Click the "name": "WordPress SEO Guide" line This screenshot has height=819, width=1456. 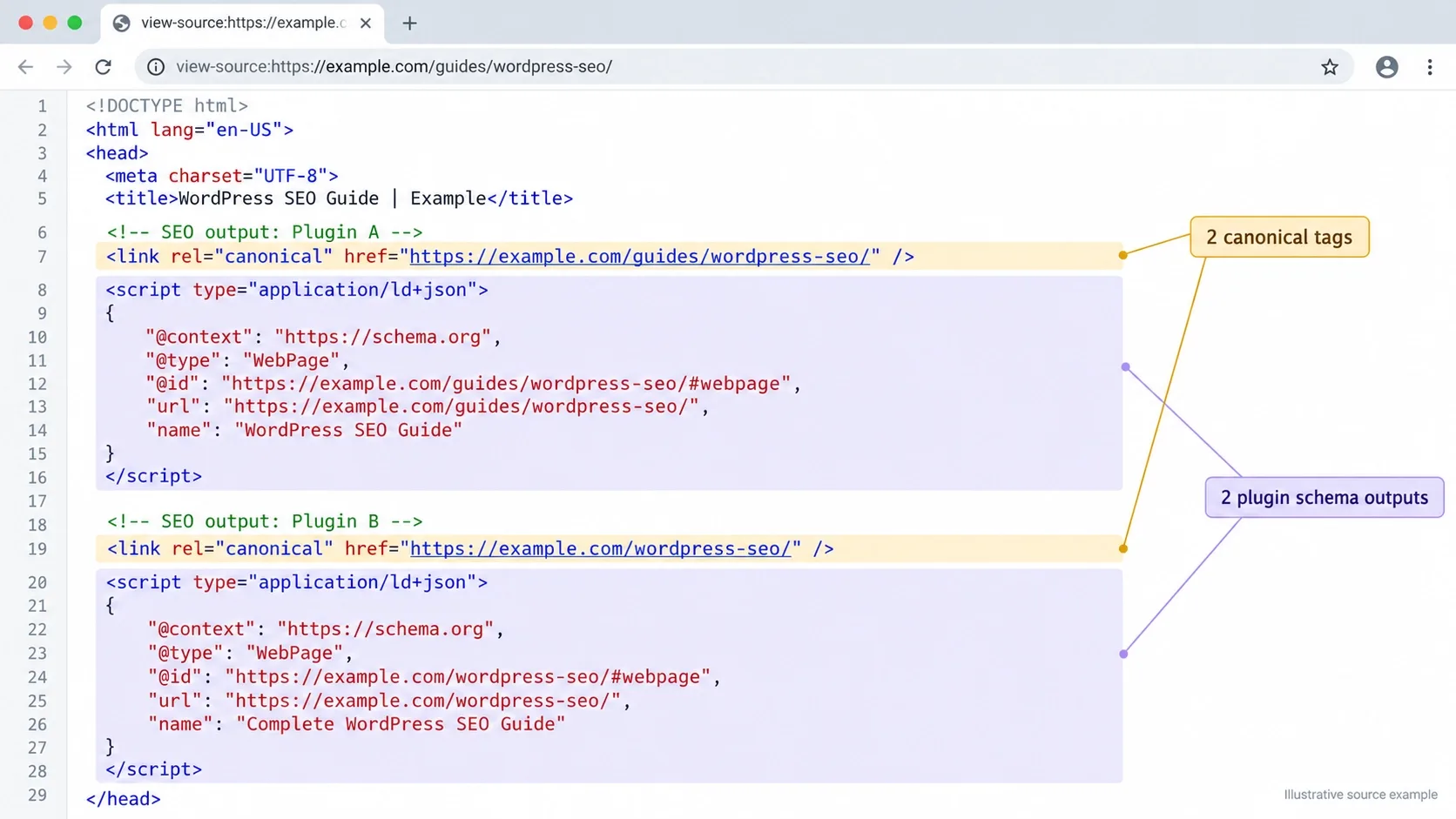point(304,430)
